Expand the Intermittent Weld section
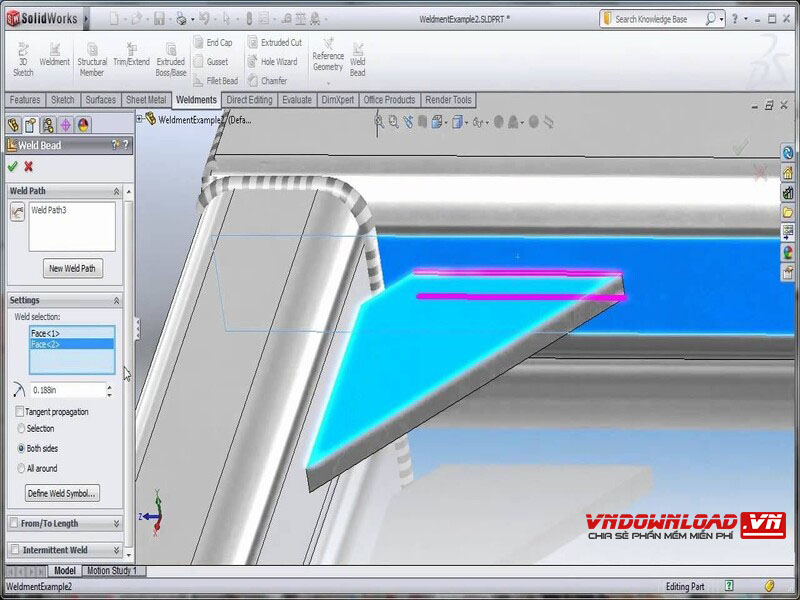The height and width of the screenshot is (600, 800). point(116,550)
